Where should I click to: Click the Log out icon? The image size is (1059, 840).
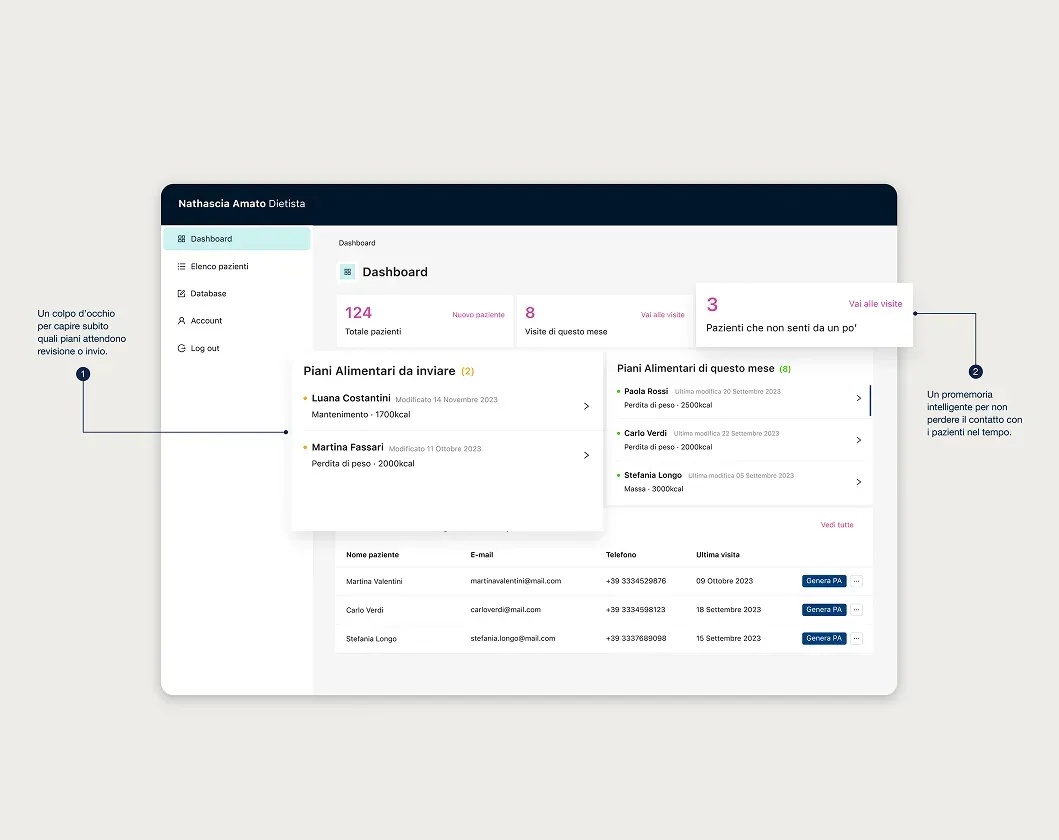coord(181,349)
